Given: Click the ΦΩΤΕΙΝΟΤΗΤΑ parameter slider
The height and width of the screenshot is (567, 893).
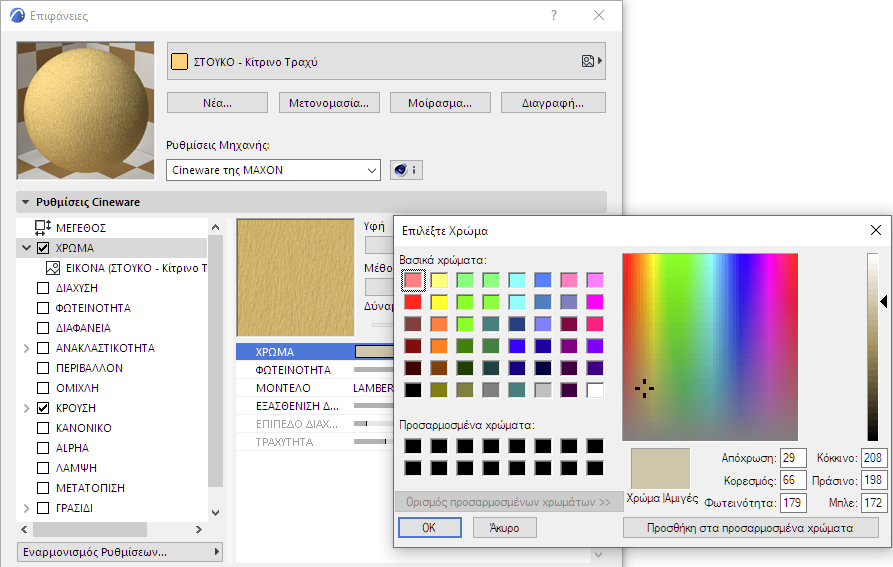Looking at the screenshot, I should pos(373,369).
